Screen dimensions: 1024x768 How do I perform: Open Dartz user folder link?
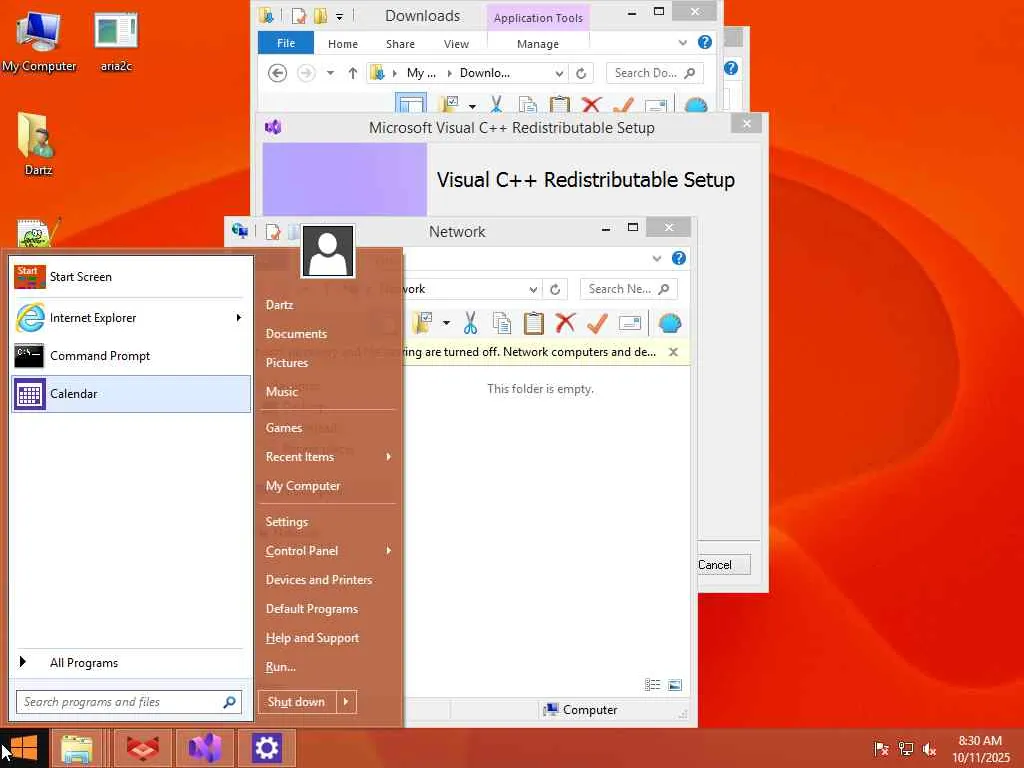(x=280, y=305)
